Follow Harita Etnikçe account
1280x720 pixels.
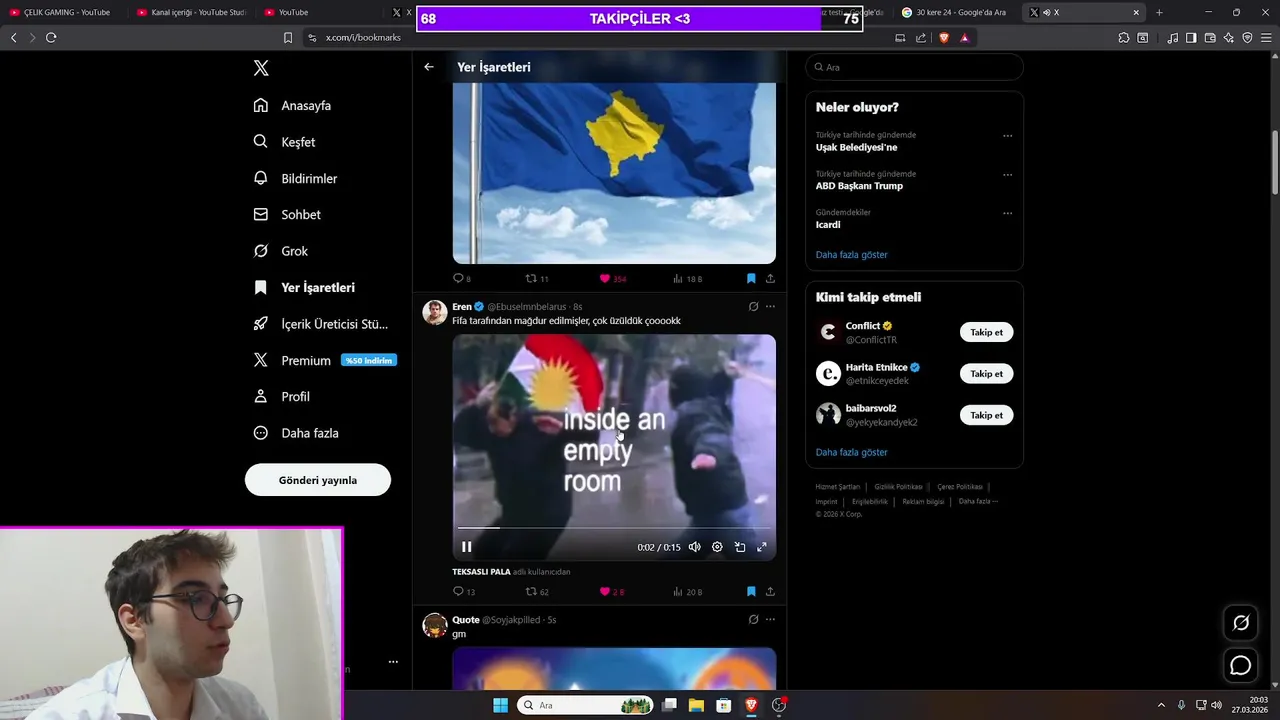[986, 374]
